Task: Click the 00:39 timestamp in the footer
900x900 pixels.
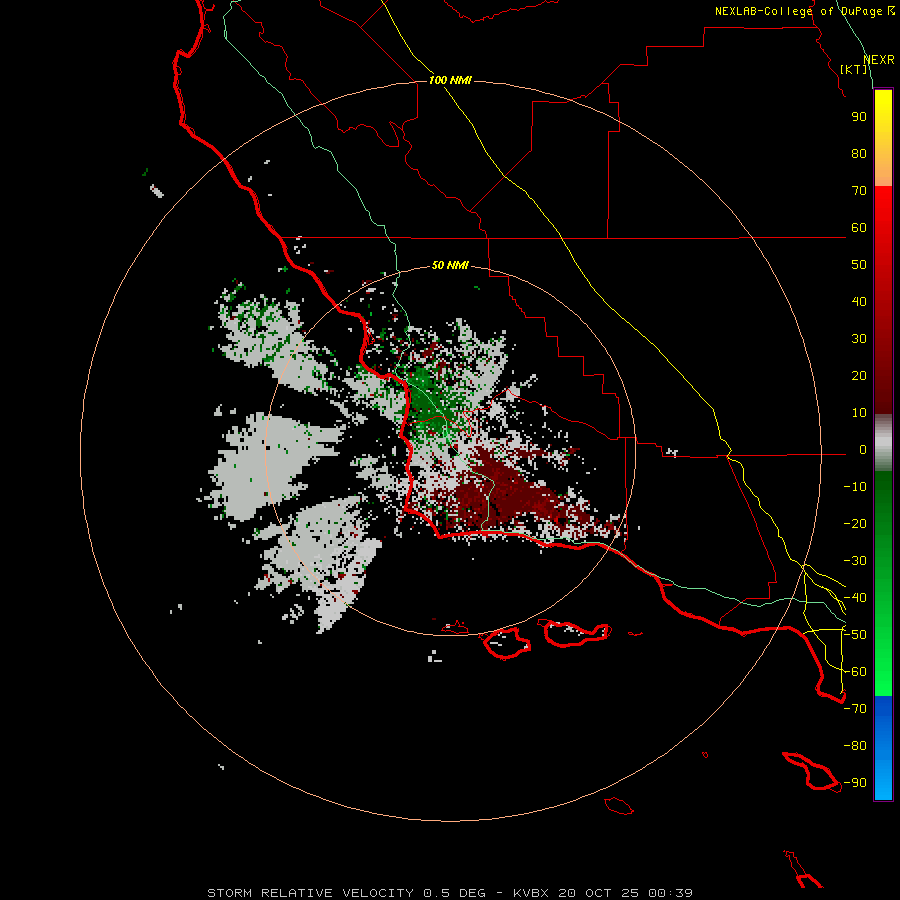Action: click(670, 893)
